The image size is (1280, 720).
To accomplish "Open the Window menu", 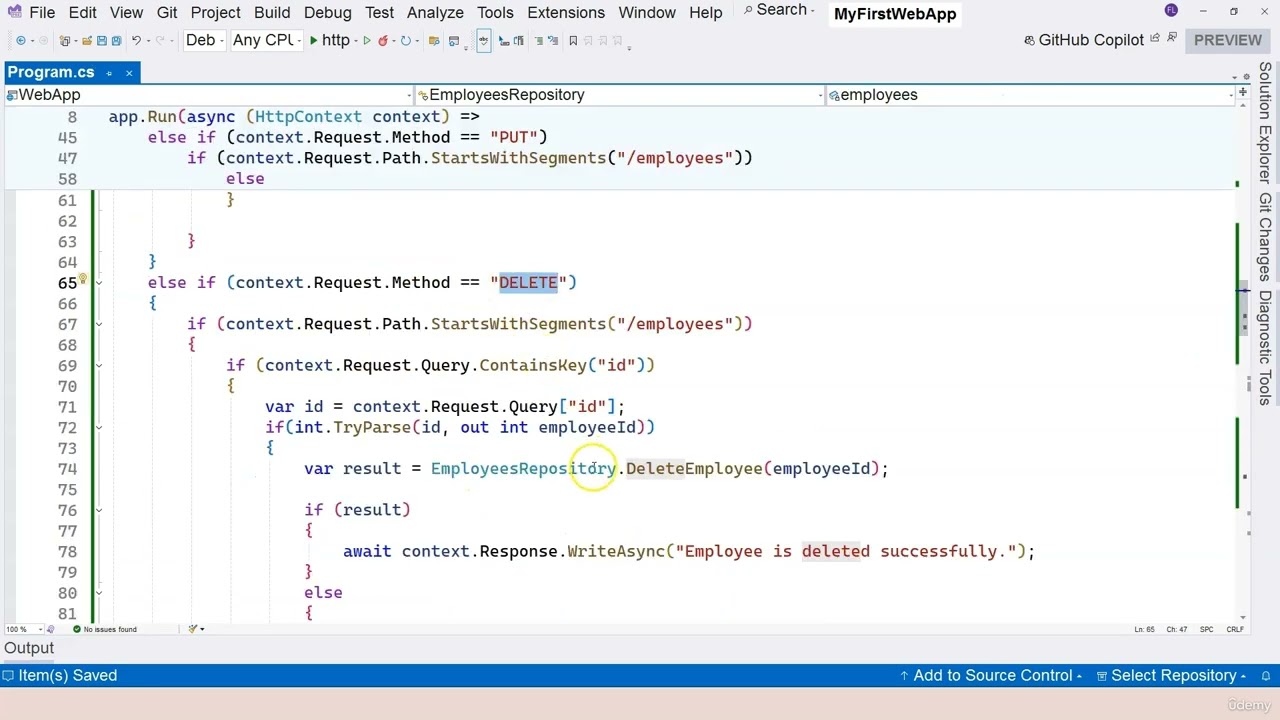I will coord(647,13).
